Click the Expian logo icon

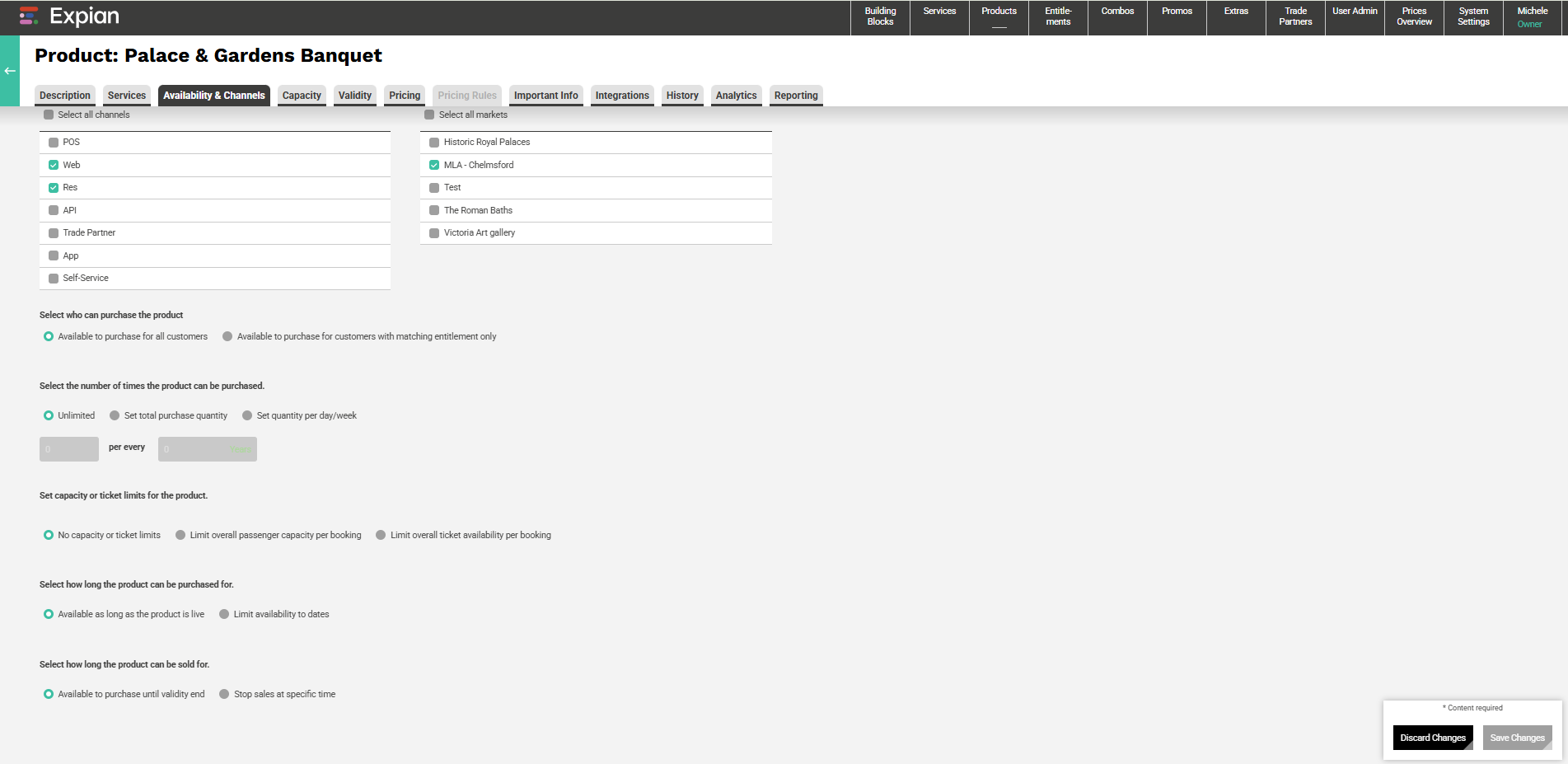point(29,16)
